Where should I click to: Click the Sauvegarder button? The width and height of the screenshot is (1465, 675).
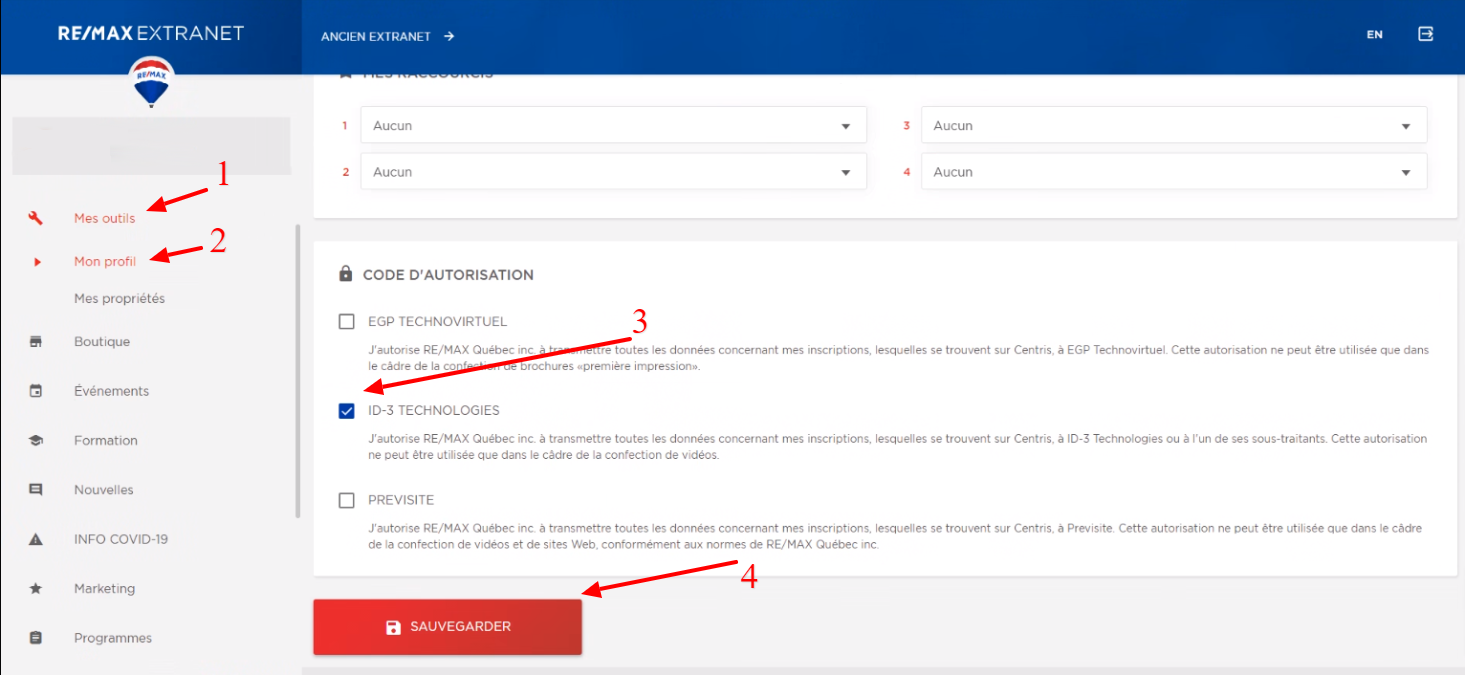tap(447, 627)
